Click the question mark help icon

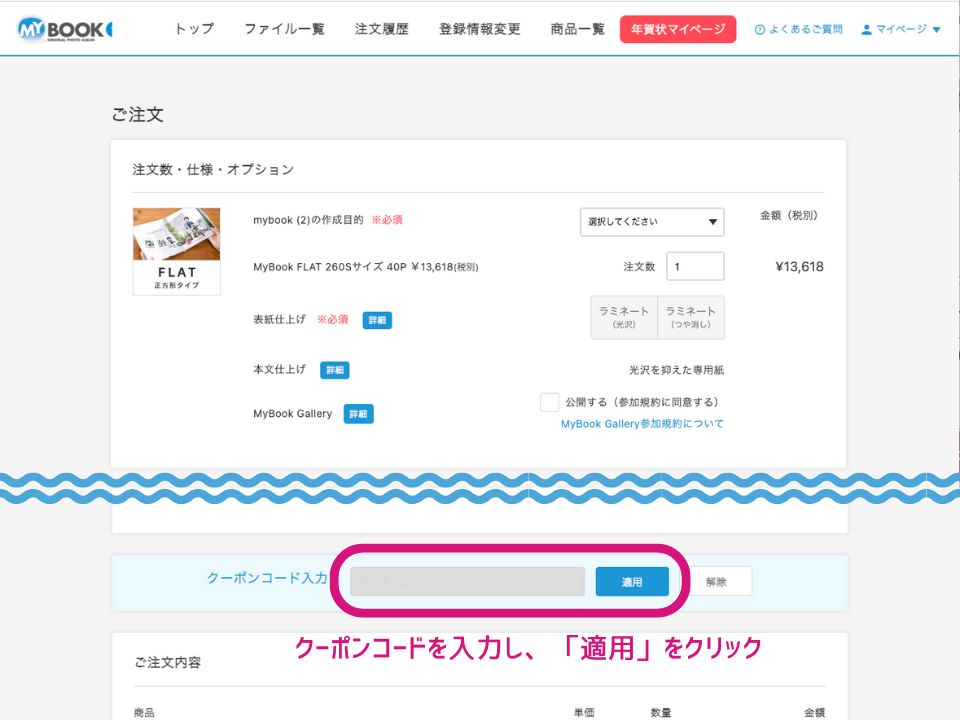[x=760, y=29]
